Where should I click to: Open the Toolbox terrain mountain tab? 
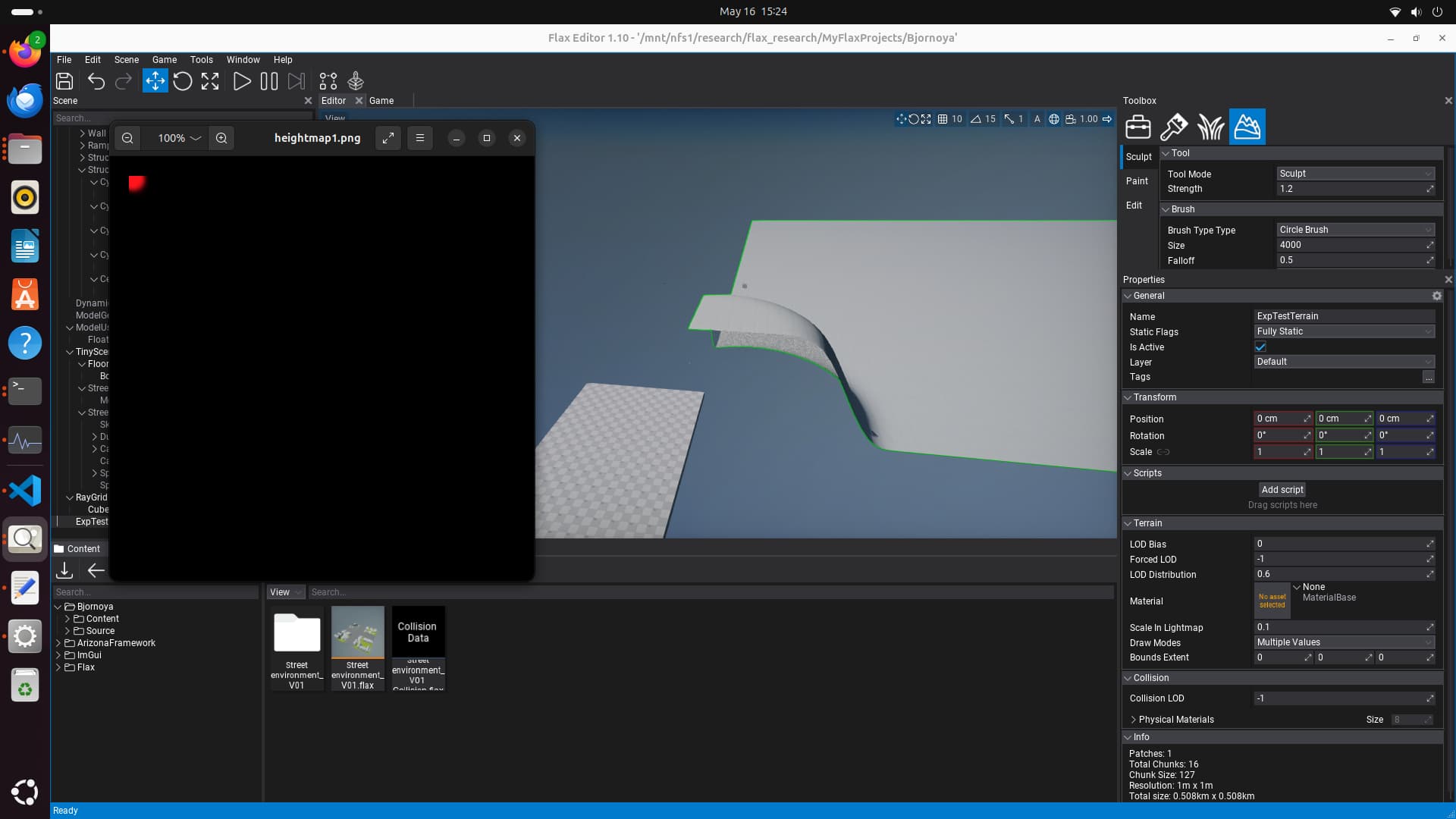tap(1247, 127)
